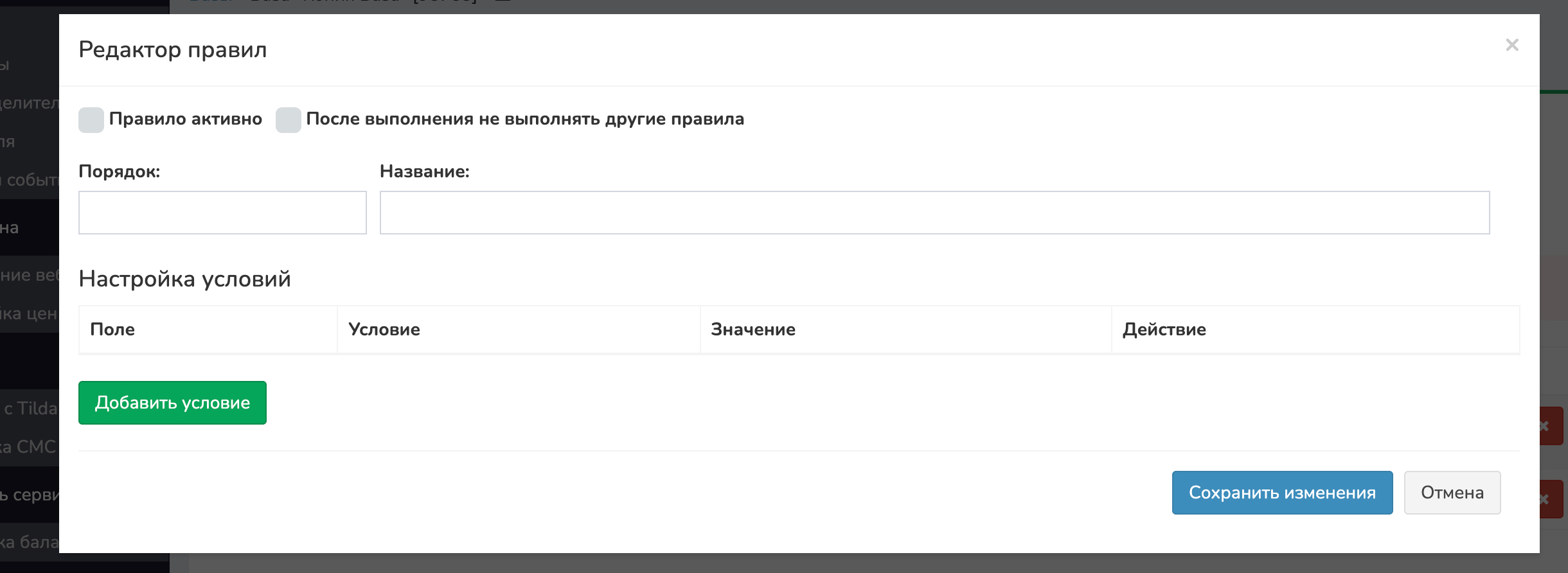Open the Tilda item in the sidebar
The height and width of the screenshot is (573, 1568).
pos(30,409)
